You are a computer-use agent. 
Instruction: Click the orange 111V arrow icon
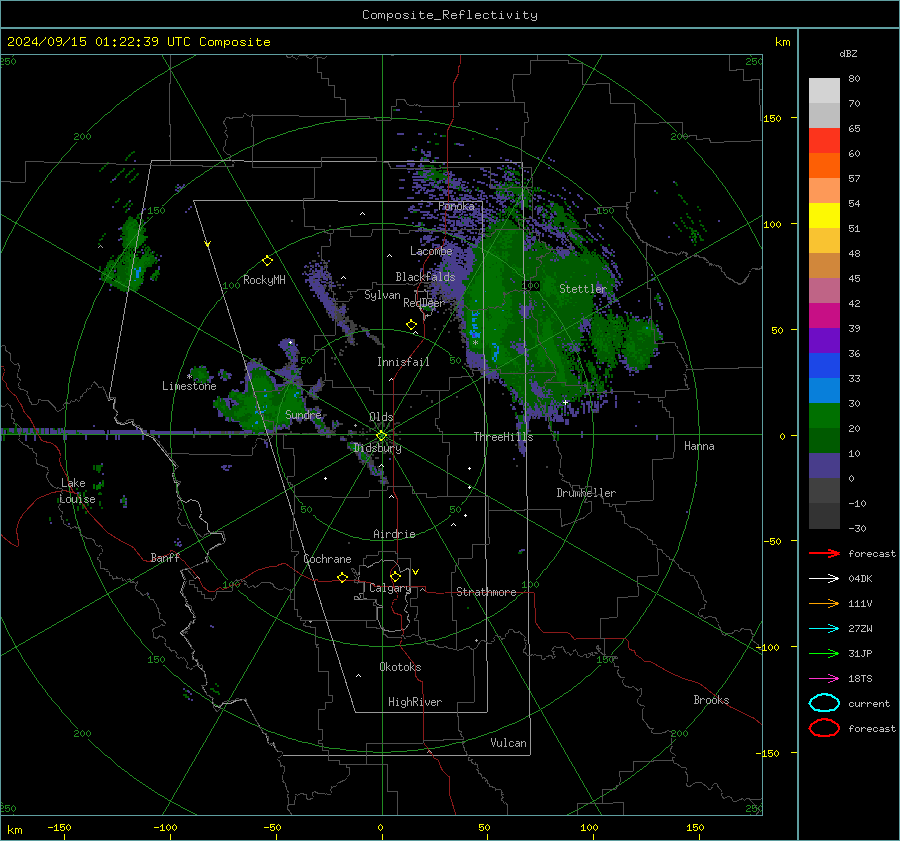[824, 603]
